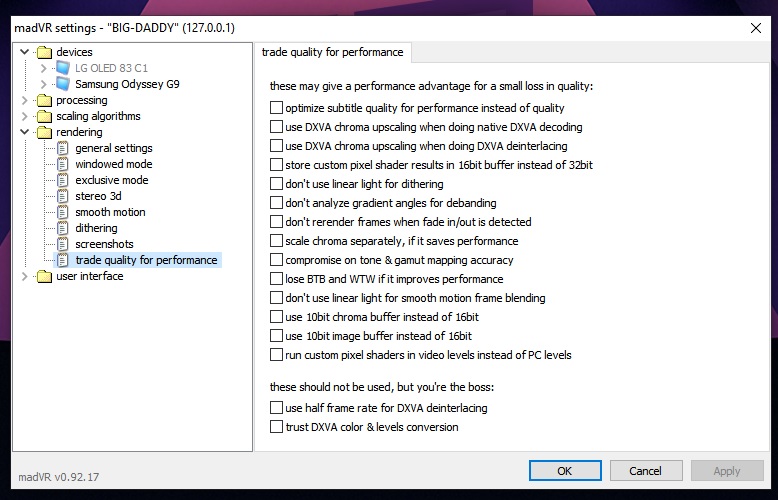Click the trade quality for performance page icon
The image size is (778, 500).
63,260
